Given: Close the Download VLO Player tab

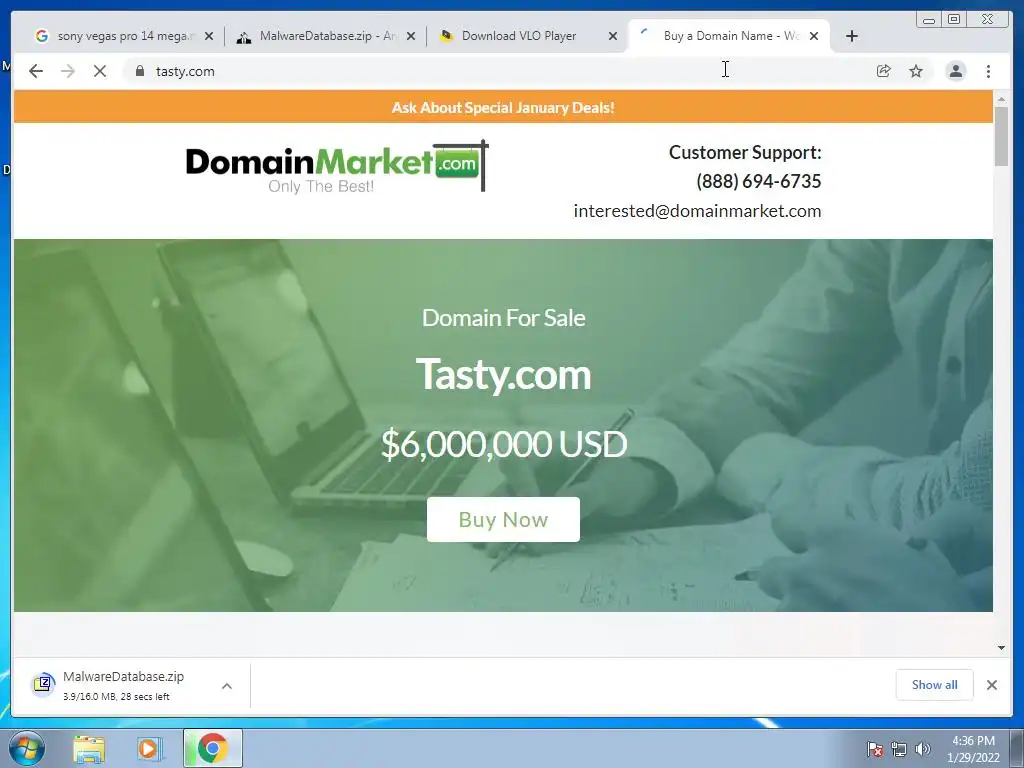Looking at the screenshot, I should pos(613,36).
